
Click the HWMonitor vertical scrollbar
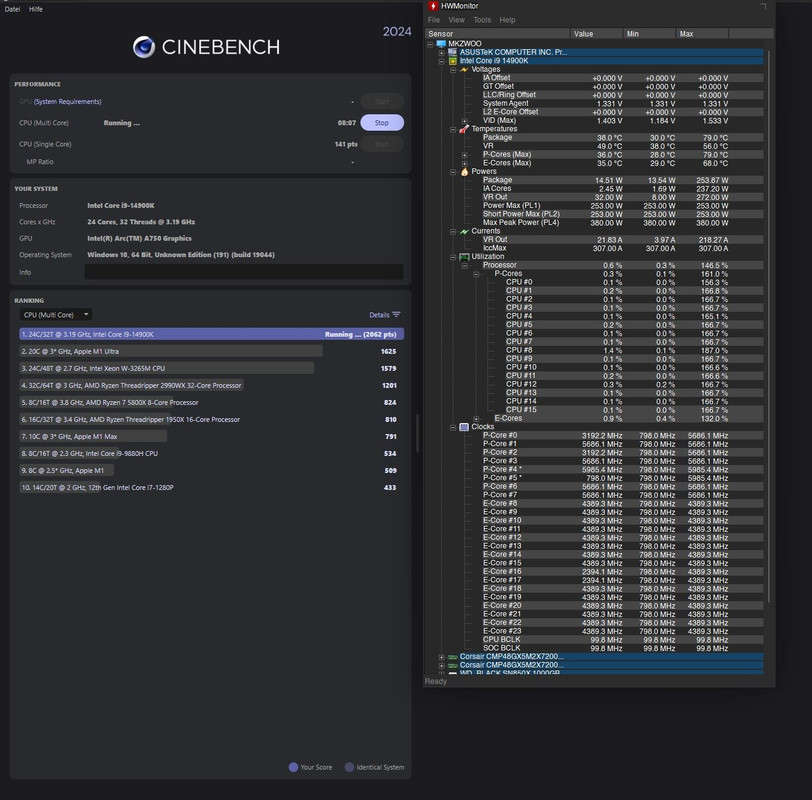[769, 326]
